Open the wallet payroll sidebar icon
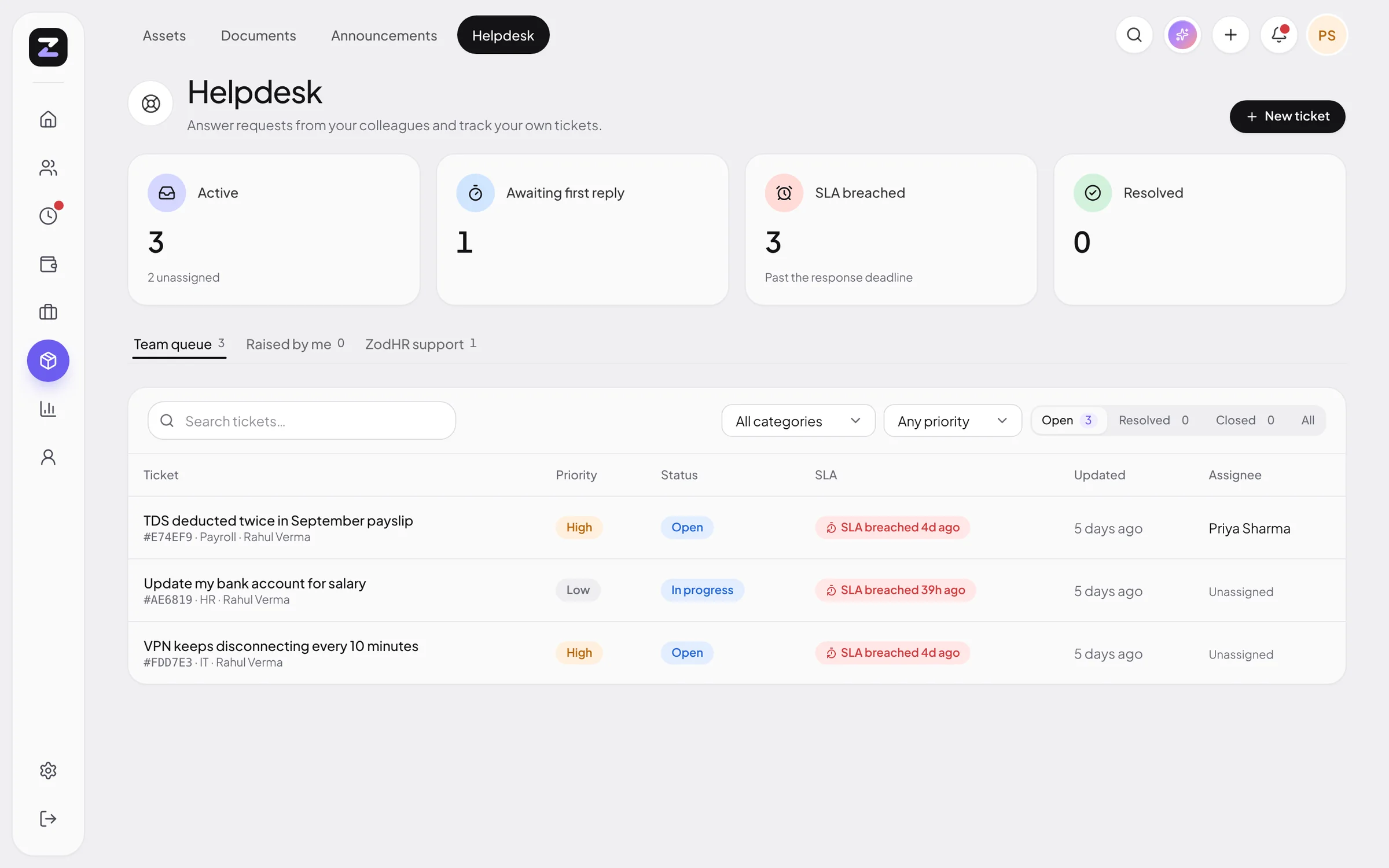The height and width of the screenshot is (868, 1389). [48, 264]
